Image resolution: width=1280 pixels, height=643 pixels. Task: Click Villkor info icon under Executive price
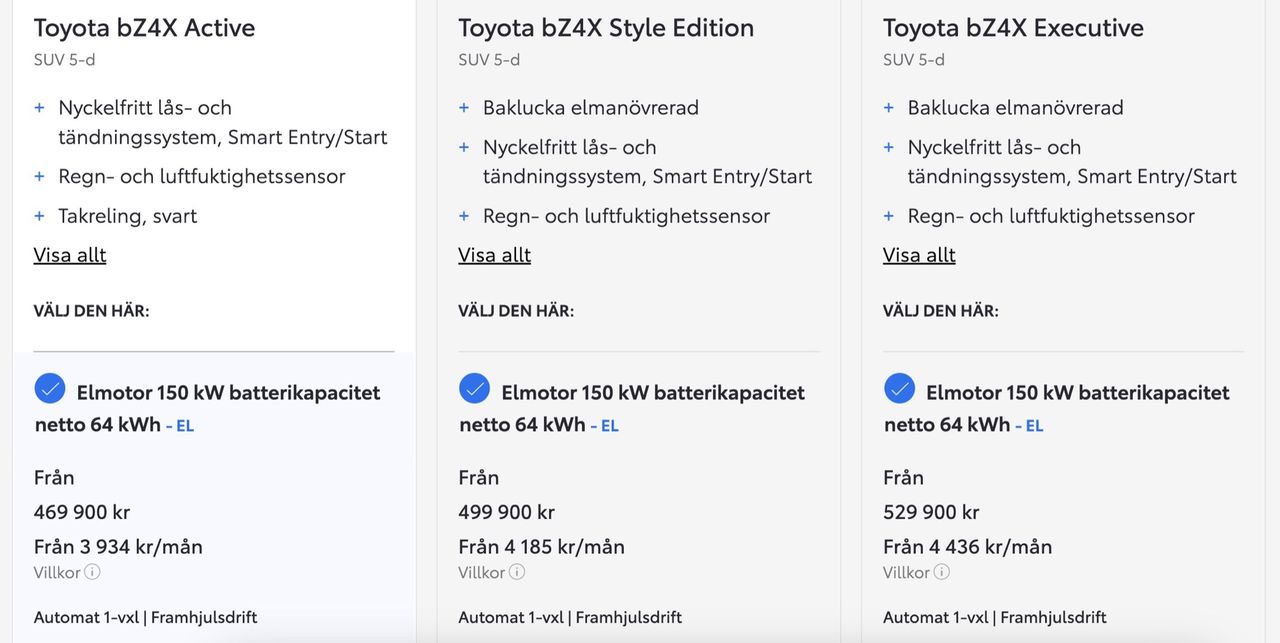[x=942, y=573]
